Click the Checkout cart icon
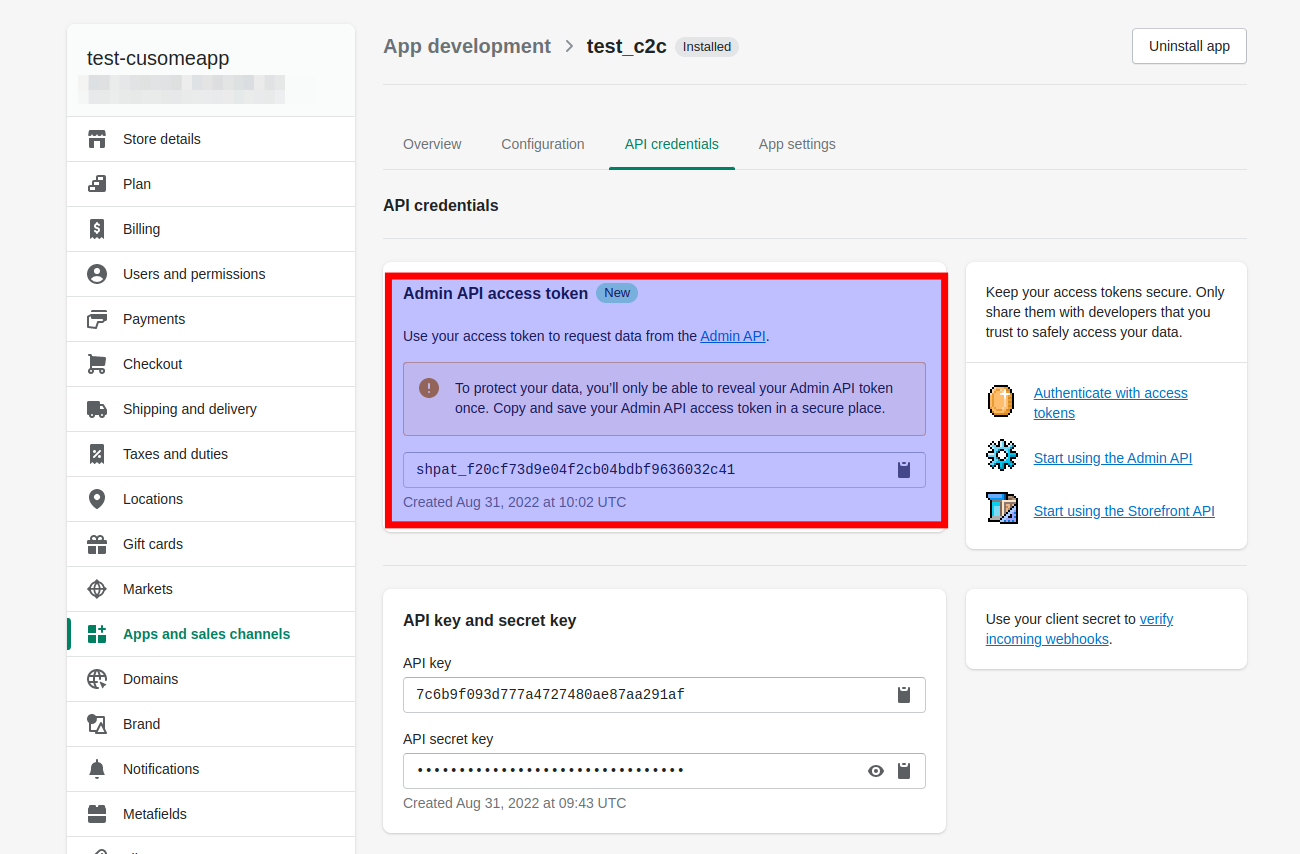Image resolution: width=1300 pixels, height=854 pixels. [97, 364]
